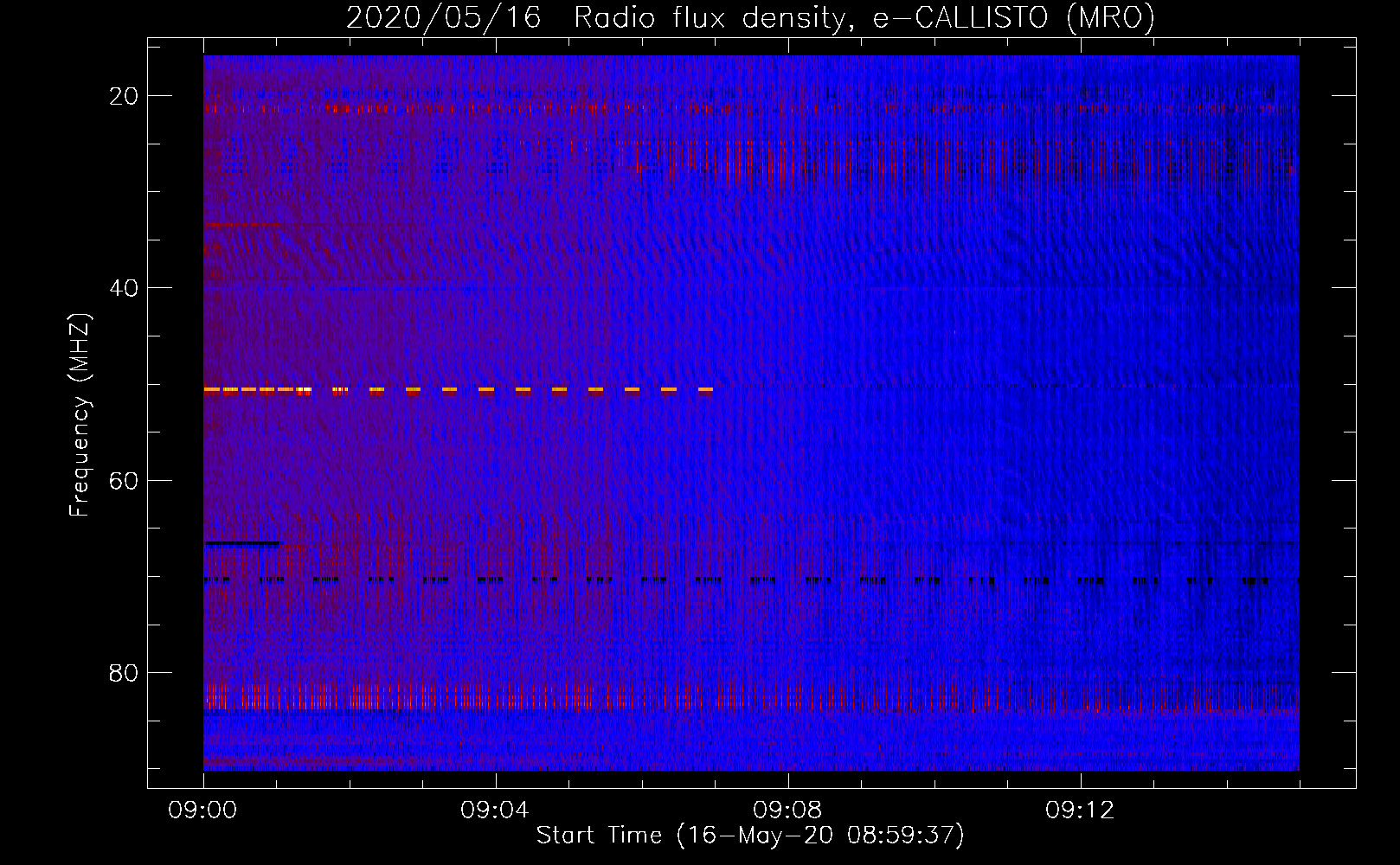Click the '09:08' time tick label

pyautogui.click(x=788, y=811)
